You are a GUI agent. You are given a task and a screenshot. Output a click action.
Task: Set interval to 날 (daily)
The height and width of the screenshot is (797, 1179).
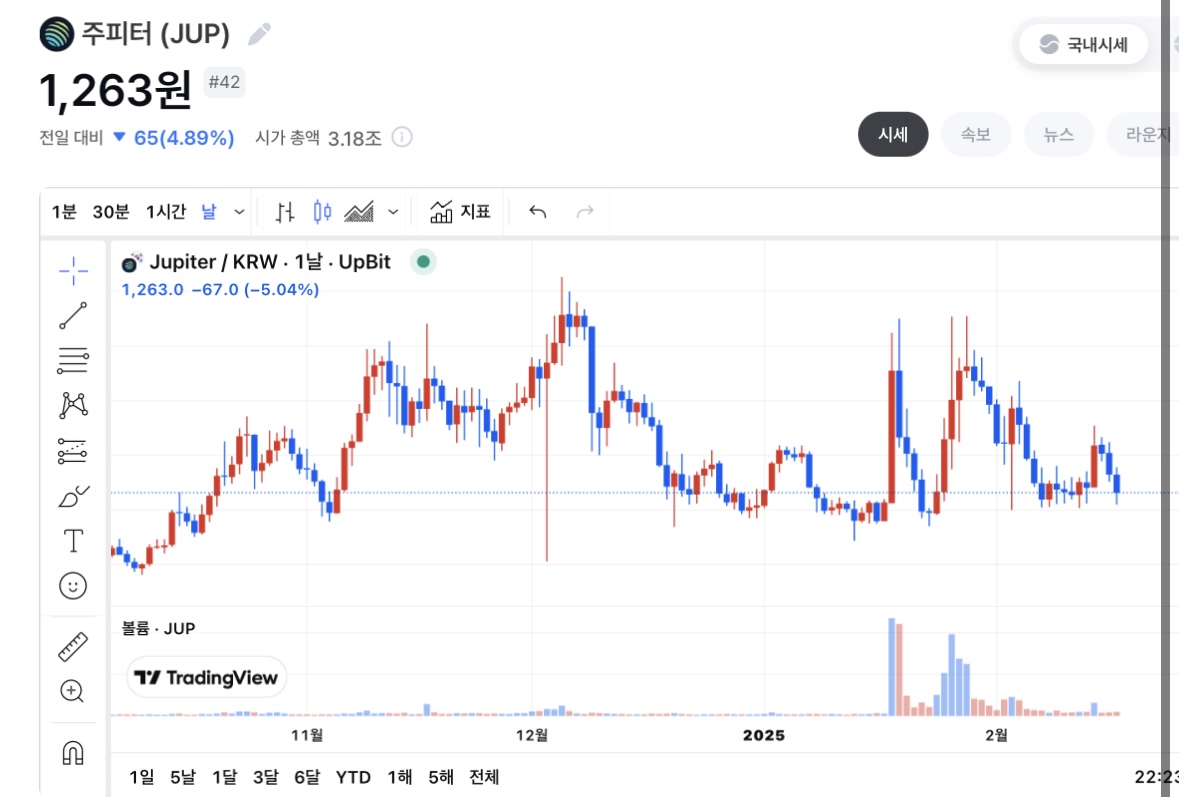tap(209, 212)
